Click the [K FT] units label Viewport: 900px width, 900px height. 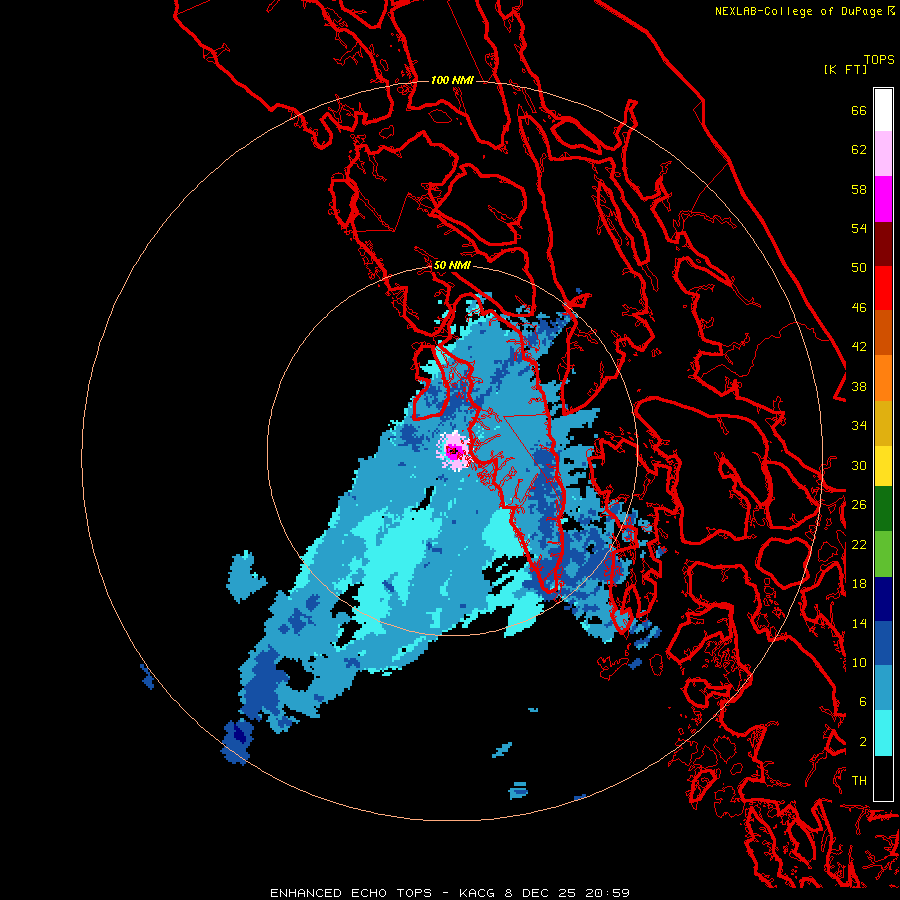click(845, 69)
